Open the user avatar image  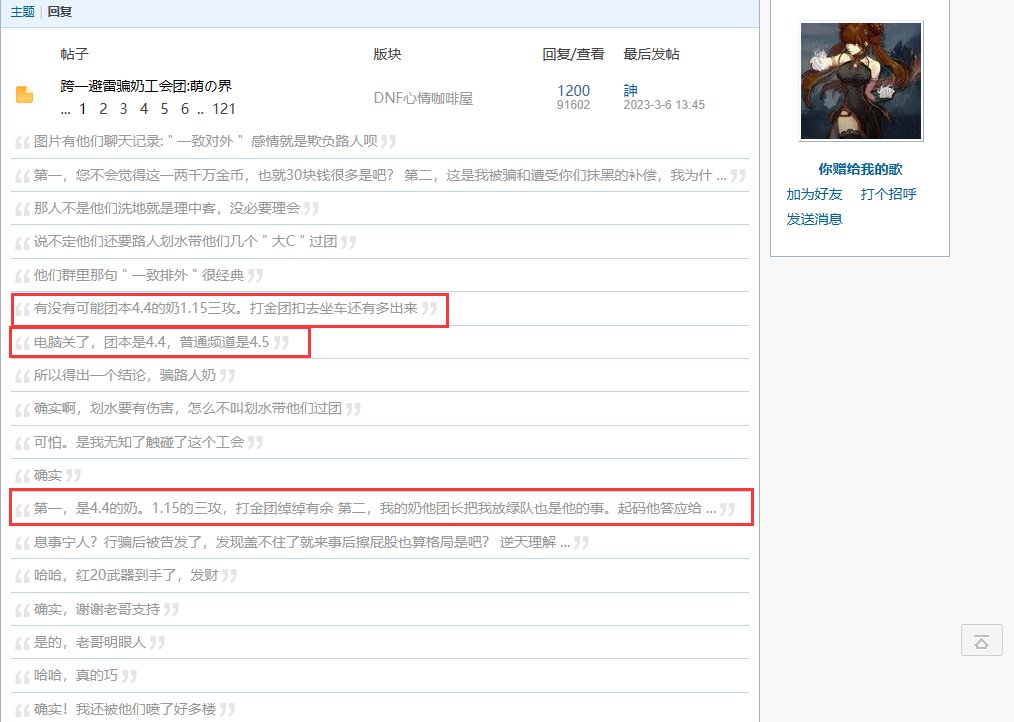pos(861,81)
